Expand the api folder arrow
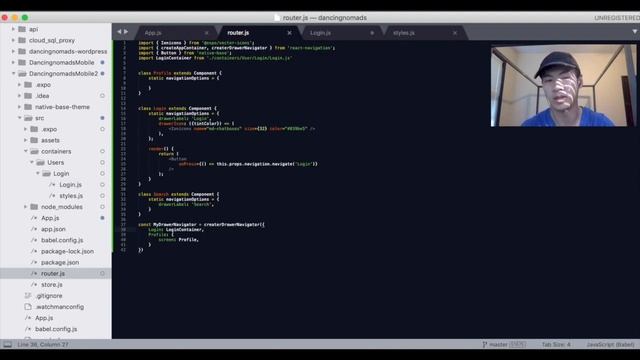 point(13,29)
